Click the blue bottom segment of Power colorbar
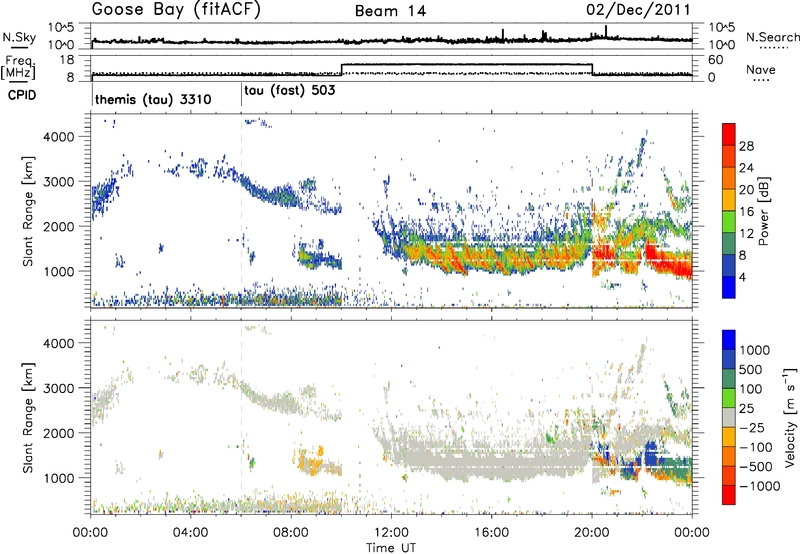The height and width of the screenshot is (554, 800). (729, 287)
